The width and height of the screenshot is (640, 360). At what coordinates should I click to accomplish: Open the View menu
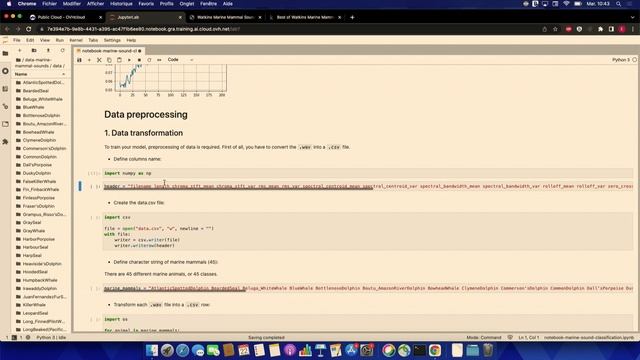[x=45, y=40]
